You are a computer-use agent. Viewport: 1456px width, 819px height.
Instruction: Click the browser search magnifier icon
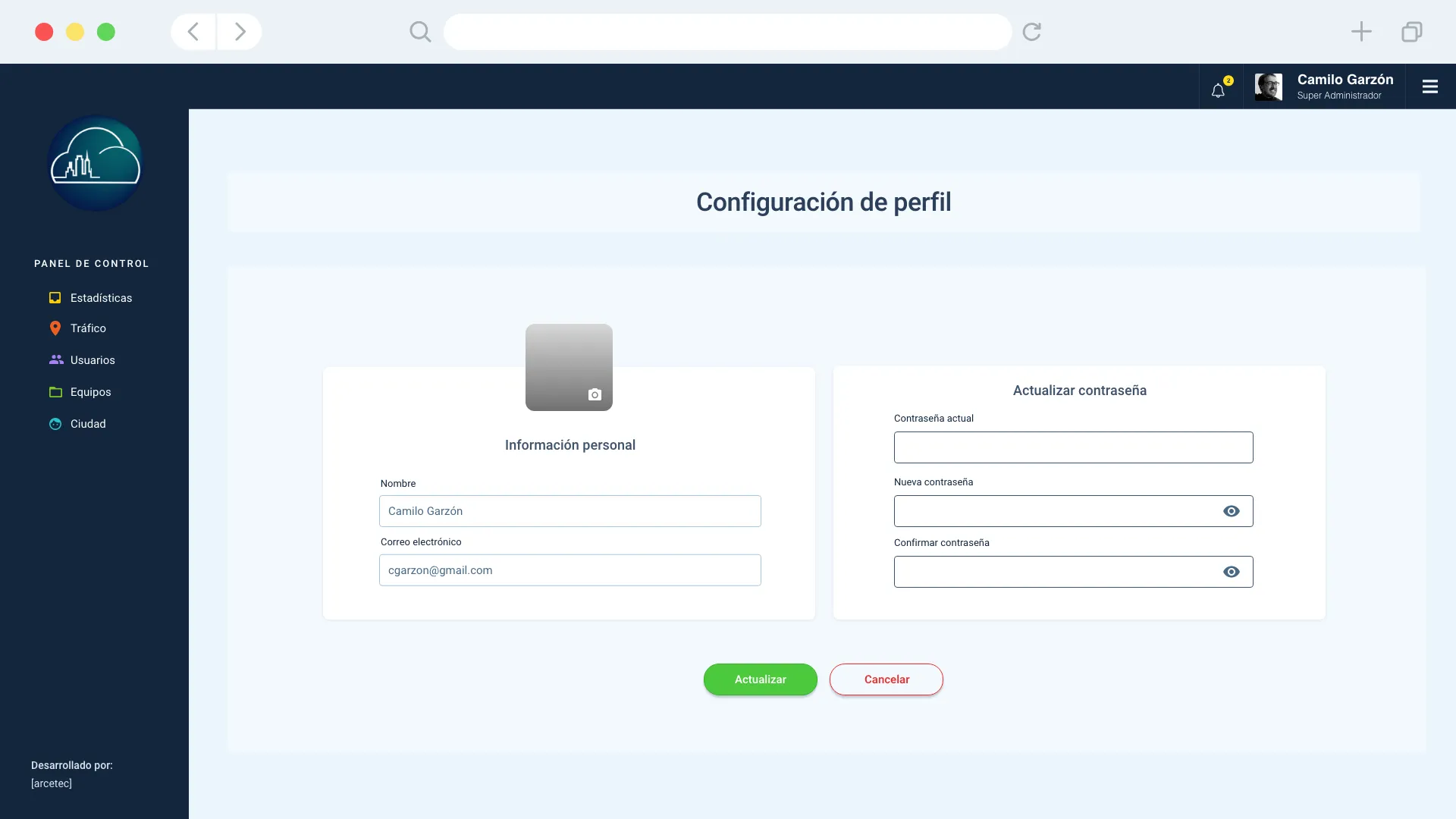click(419, 32)
